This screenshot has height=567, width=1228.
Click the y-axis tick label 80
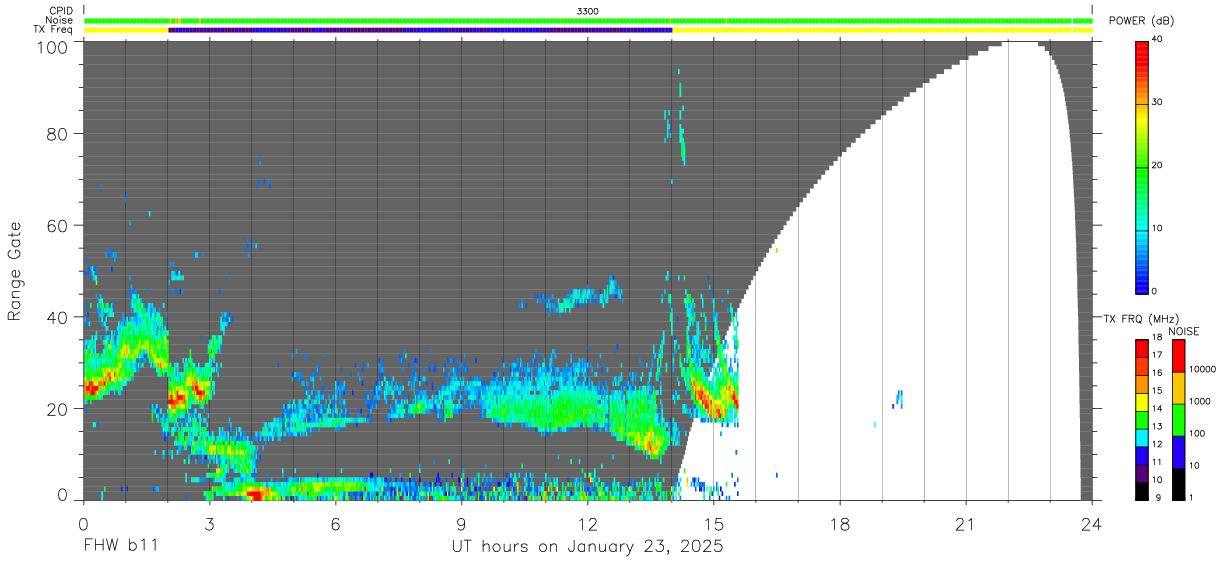(x=59, y=133)
